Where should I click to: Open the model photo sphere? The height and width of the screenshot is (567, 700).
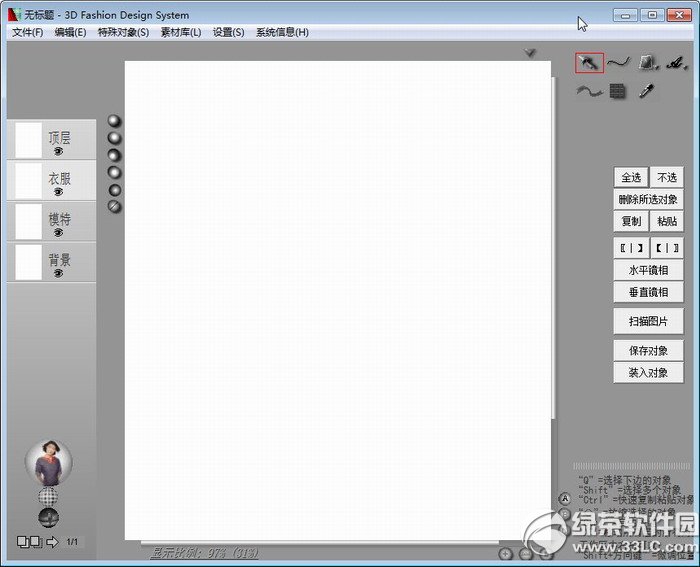49,463
